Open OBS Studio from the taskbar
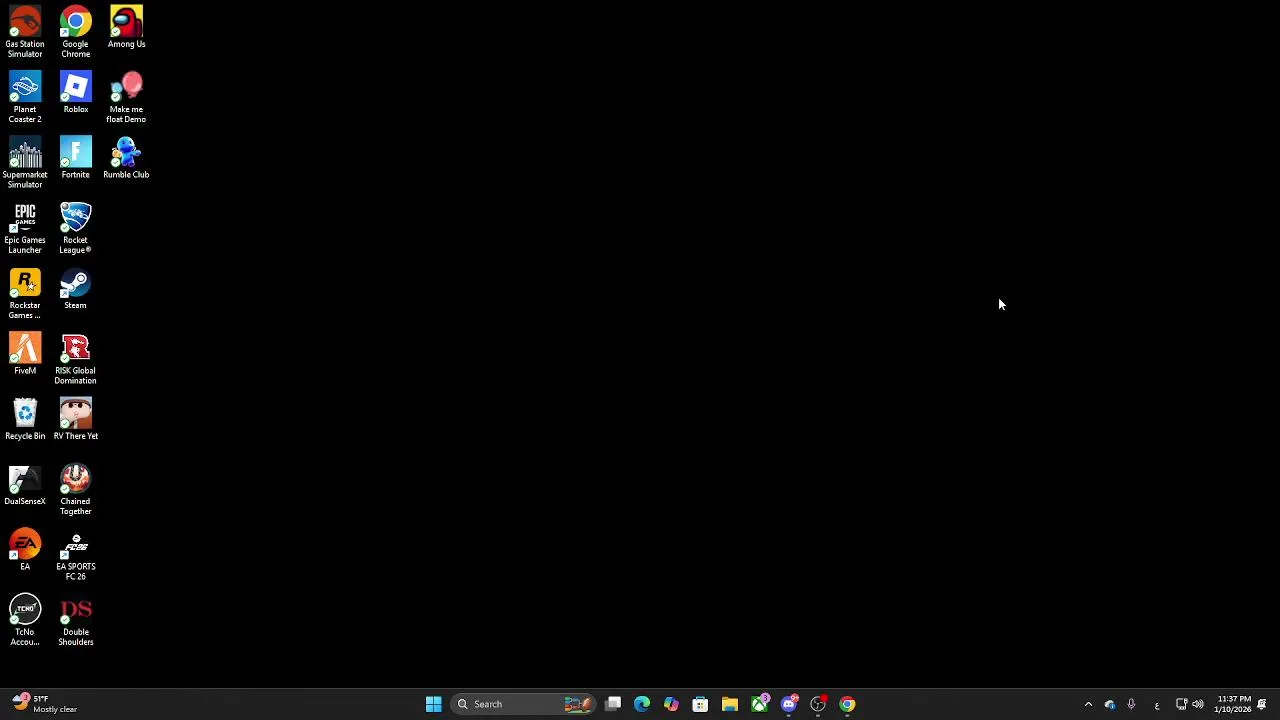 point(818,704)
